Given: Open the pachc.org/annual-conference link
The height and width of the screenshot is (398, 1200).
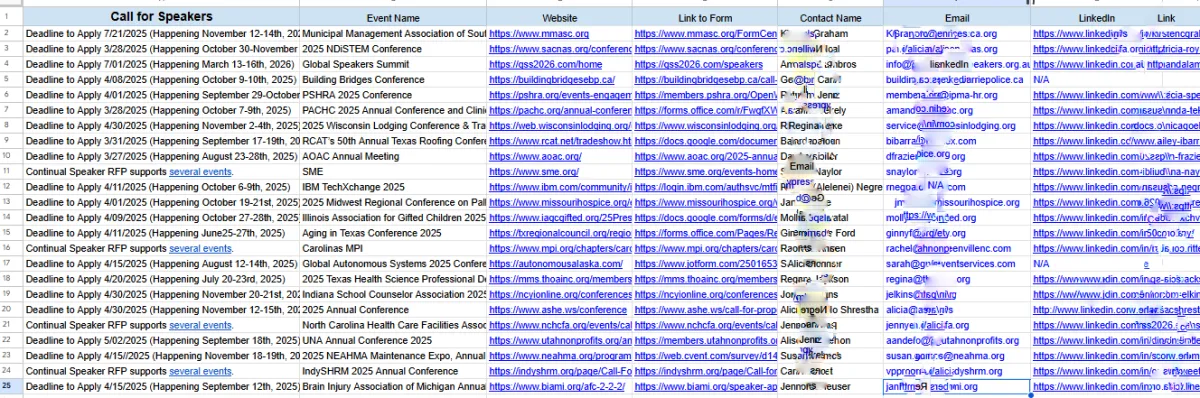Looking at the screenshot, I should pyautogui.click(x=560, y=110).
